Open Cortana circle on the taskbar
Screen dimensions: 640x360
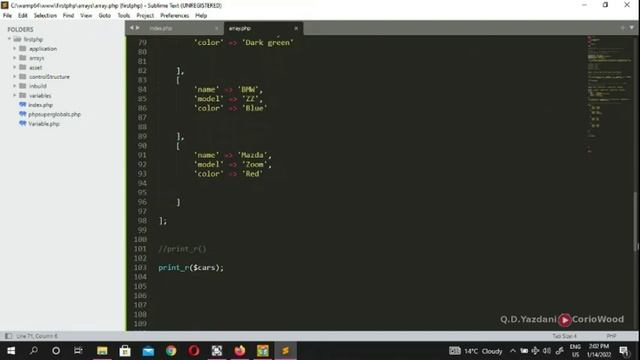[x=56, y=351]
